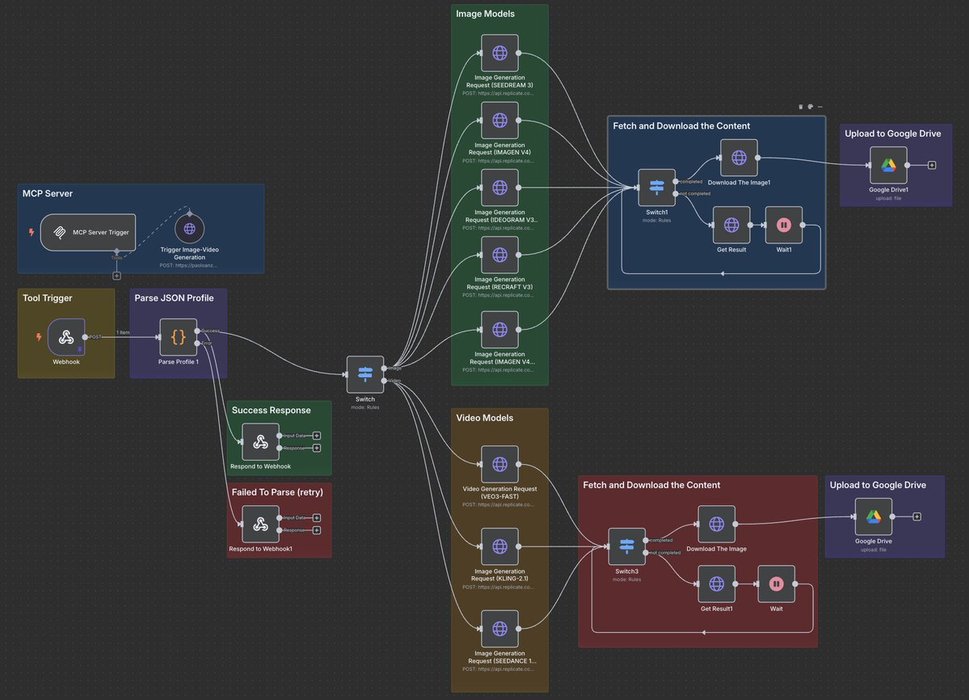Select the SEEDREAM 3 image request node
969x700 pixels.
pyautogui.click(x=499, y=53)
